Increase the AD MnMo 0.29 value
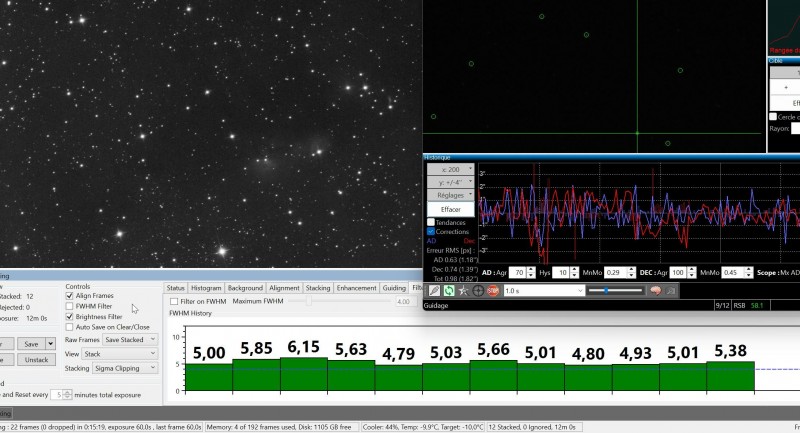Viewport: 800px width, 433px height. [632, 270]
